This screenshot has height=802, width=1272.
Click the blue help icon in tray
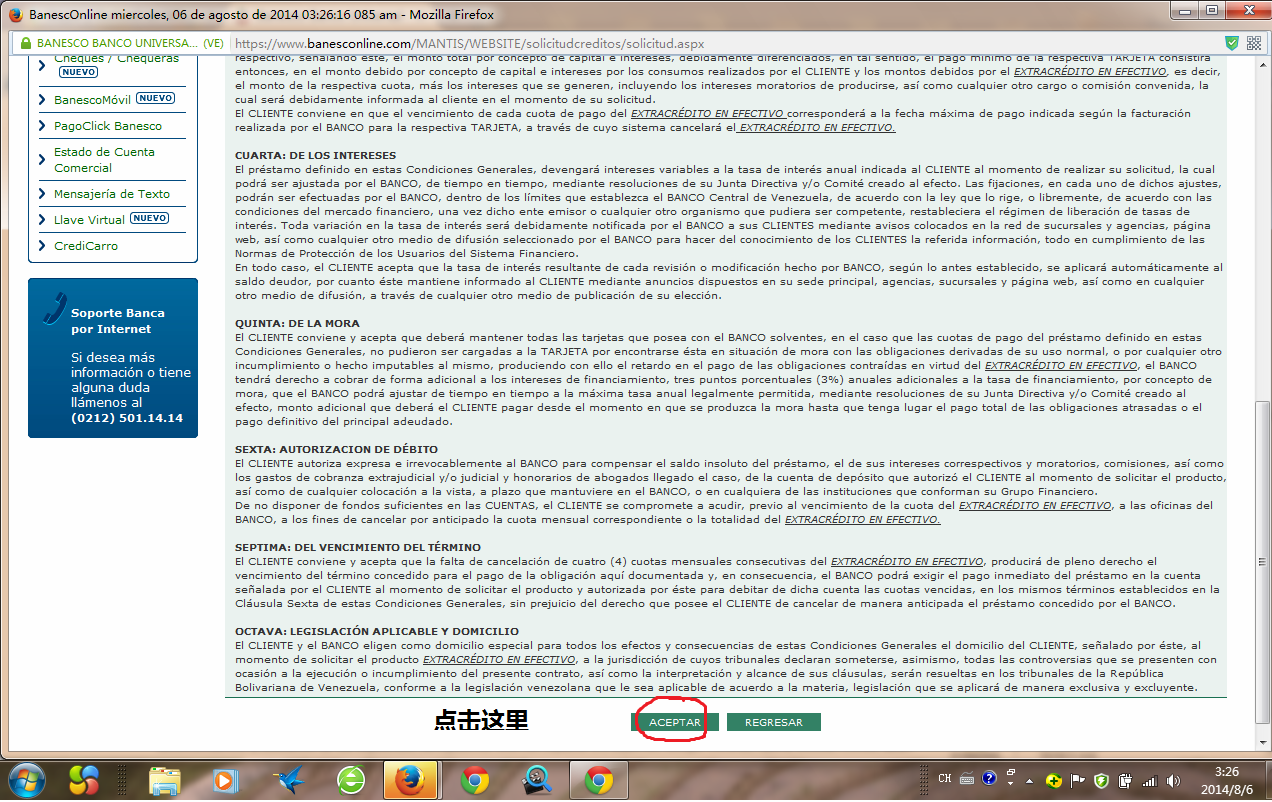(x=989, y=779)
